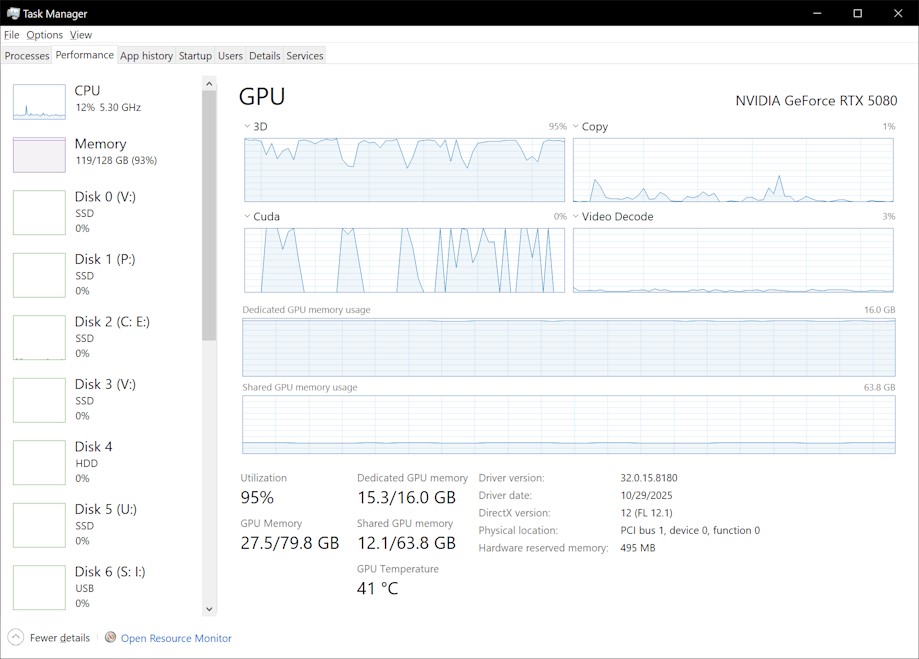Click the 41 °C GPU Temperature value

coord(377,588)
